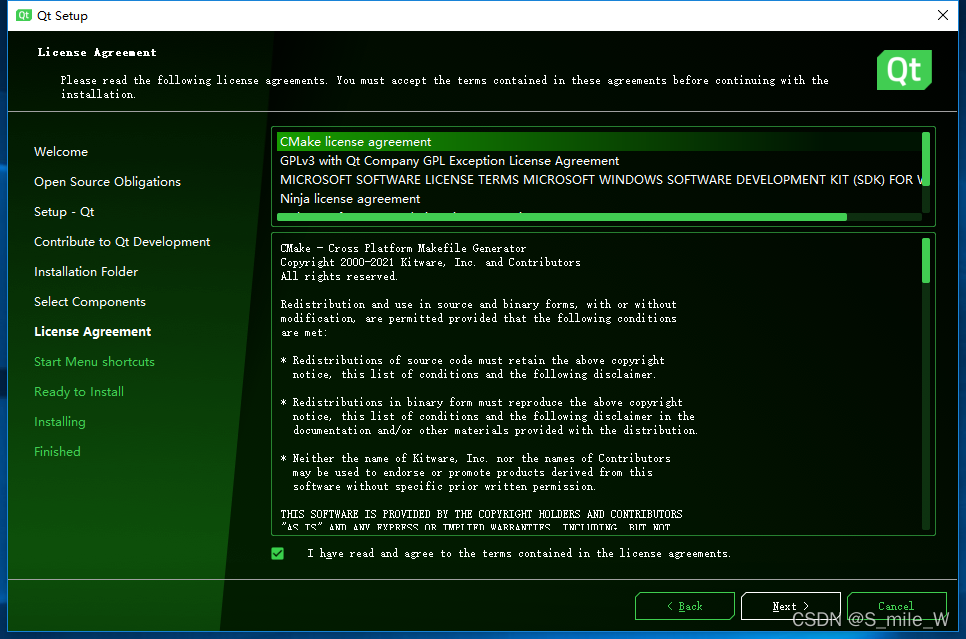
Task: Click Start Menu shortcuts step
Action: coord(94,362)
